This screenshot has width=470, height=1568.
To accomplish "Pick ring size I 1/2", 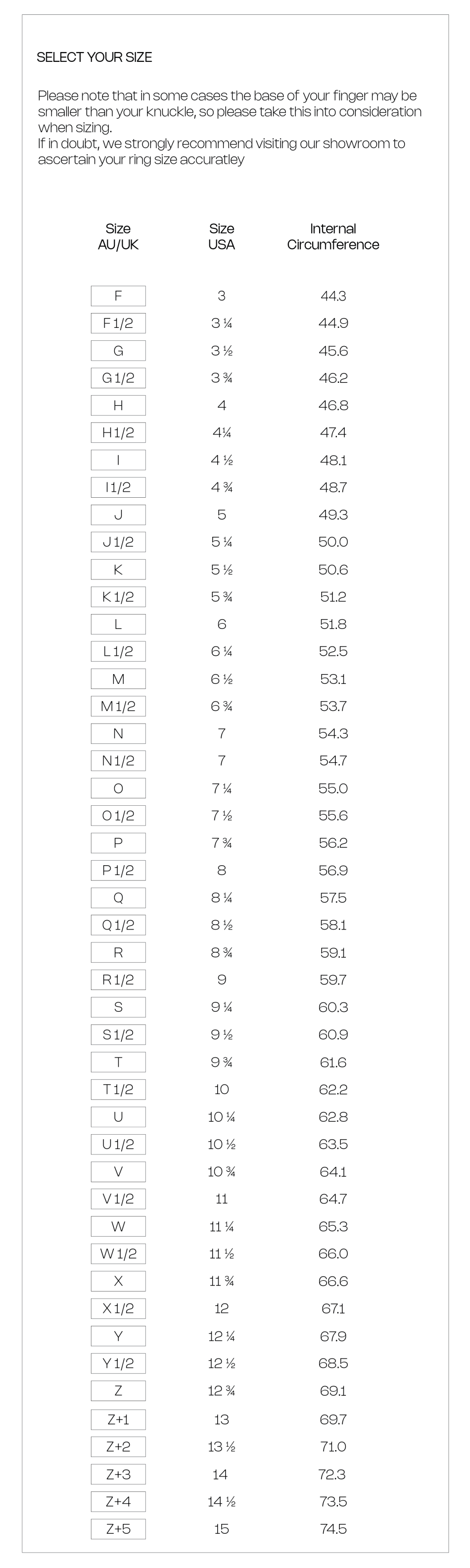I will click(118, 487).
